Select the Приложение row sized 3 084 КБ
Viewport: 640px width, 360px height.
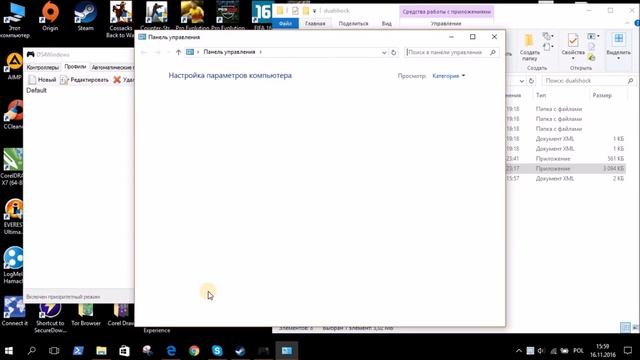click(565, 169)
